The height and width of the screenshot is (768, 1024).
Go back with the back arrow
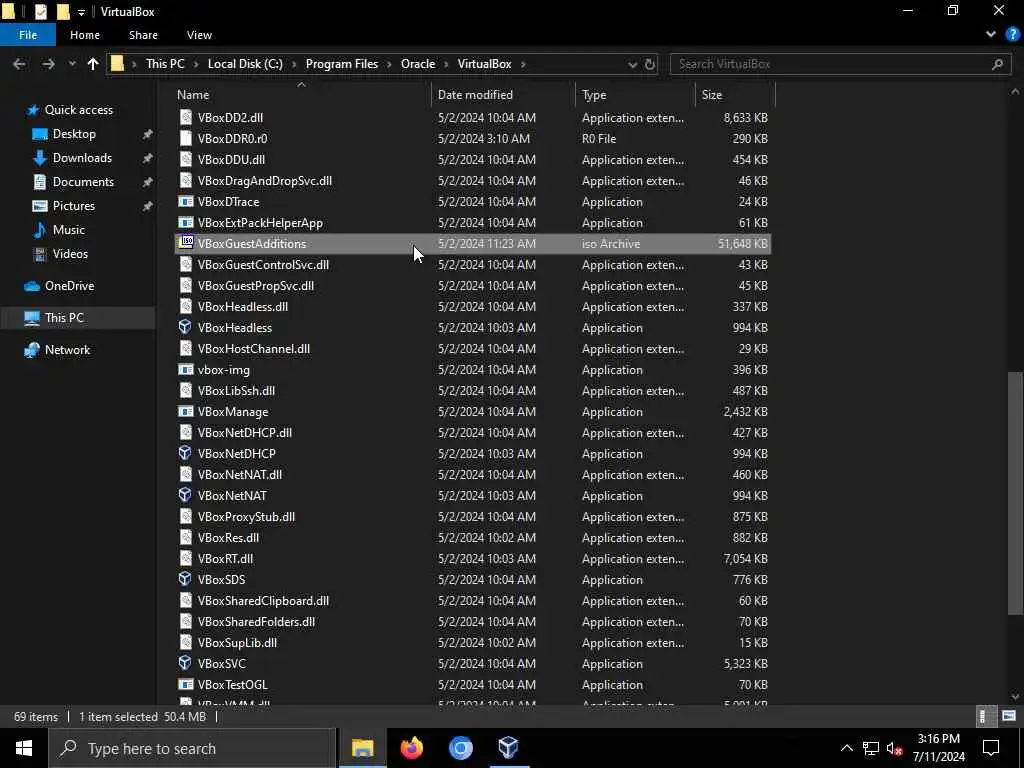coord(19,64)
